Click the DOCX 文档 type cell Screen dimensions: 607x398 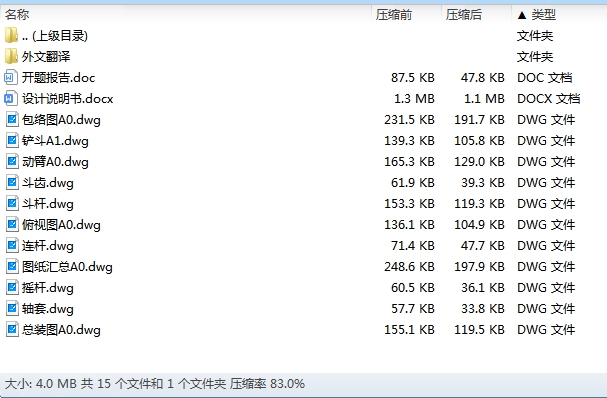click(x=549, y=98)
